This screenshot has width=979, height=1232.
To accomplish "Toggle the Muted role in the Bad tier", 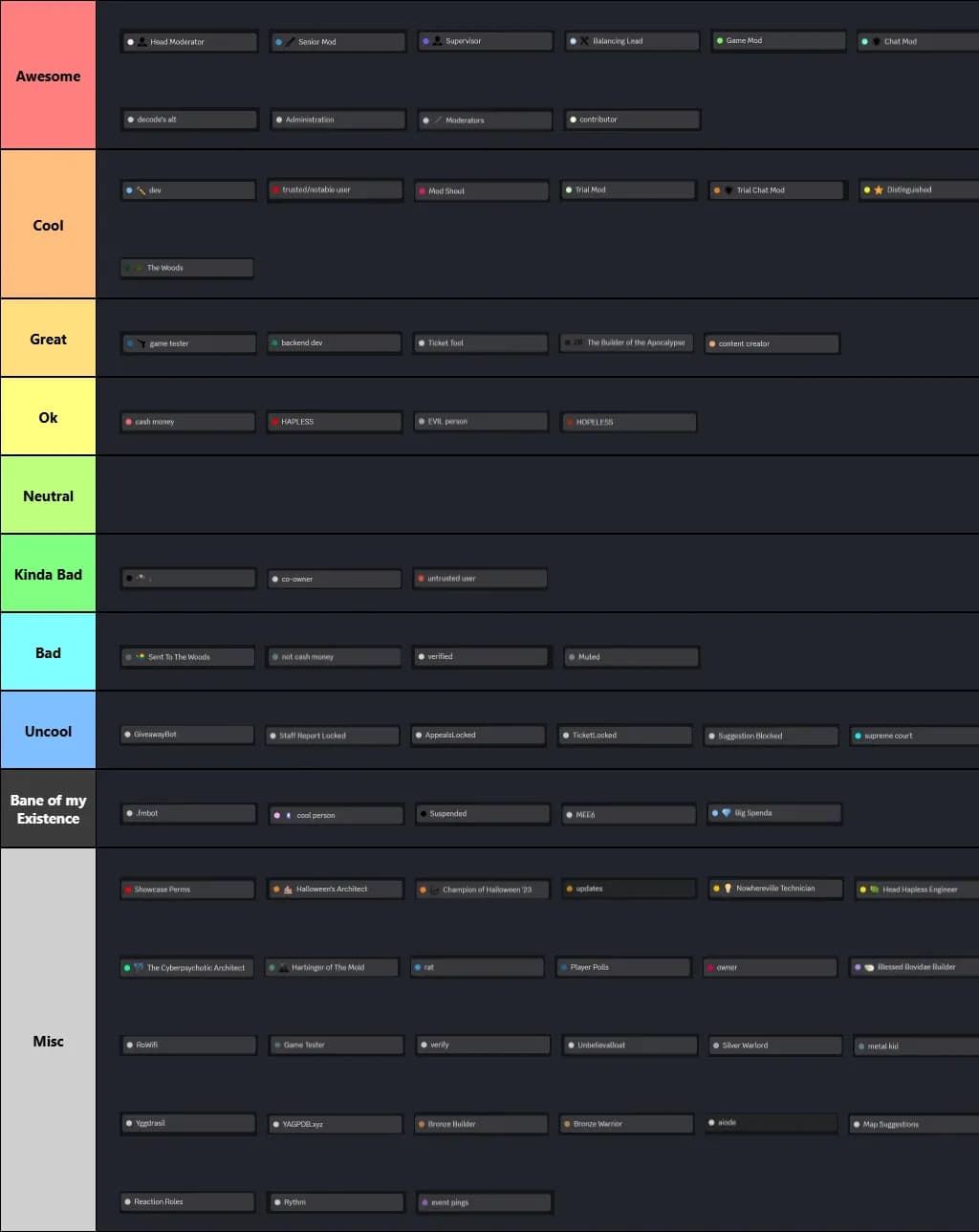I will point(631,656).
